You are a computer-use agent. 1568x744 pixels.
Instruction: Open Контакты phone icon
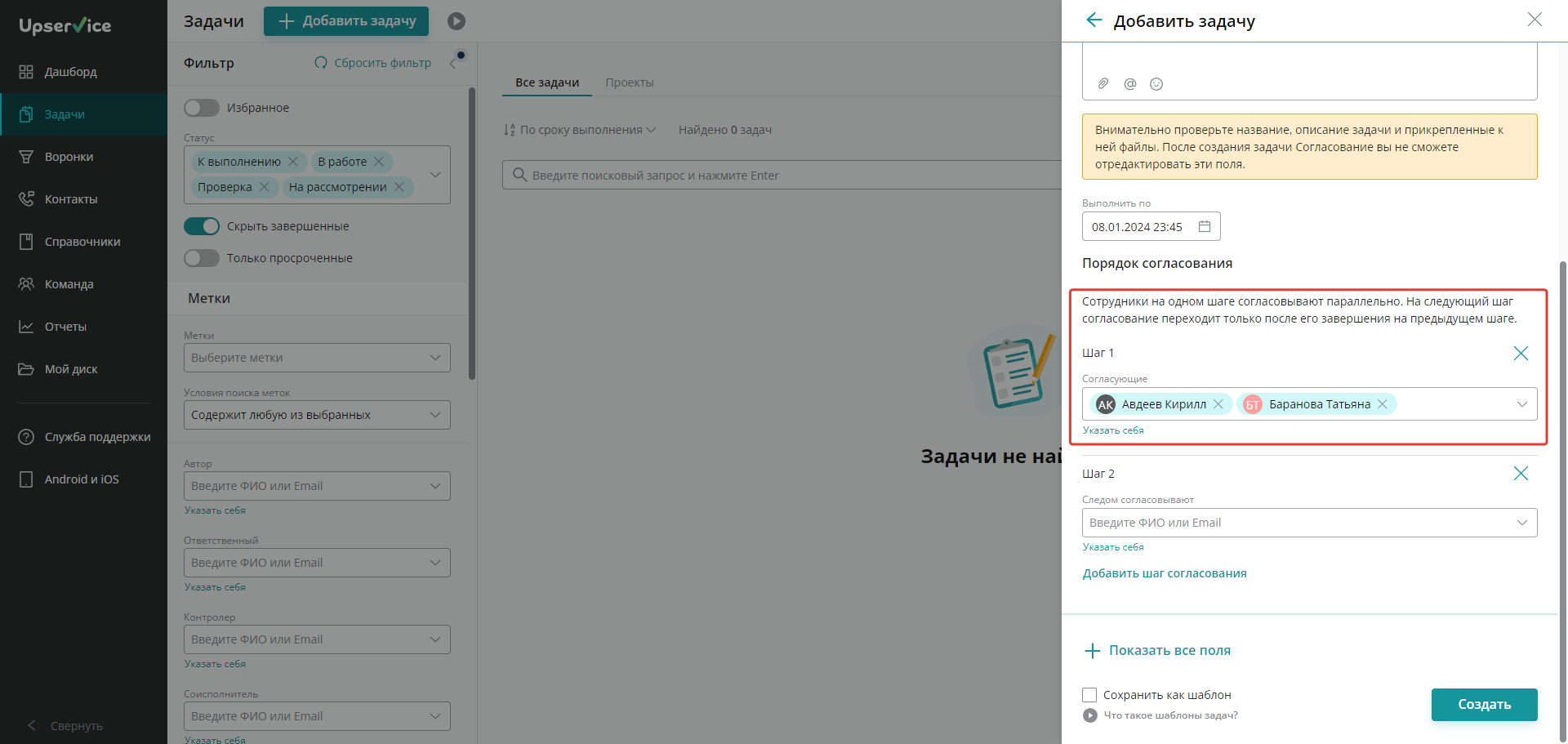tap(26, 199)
